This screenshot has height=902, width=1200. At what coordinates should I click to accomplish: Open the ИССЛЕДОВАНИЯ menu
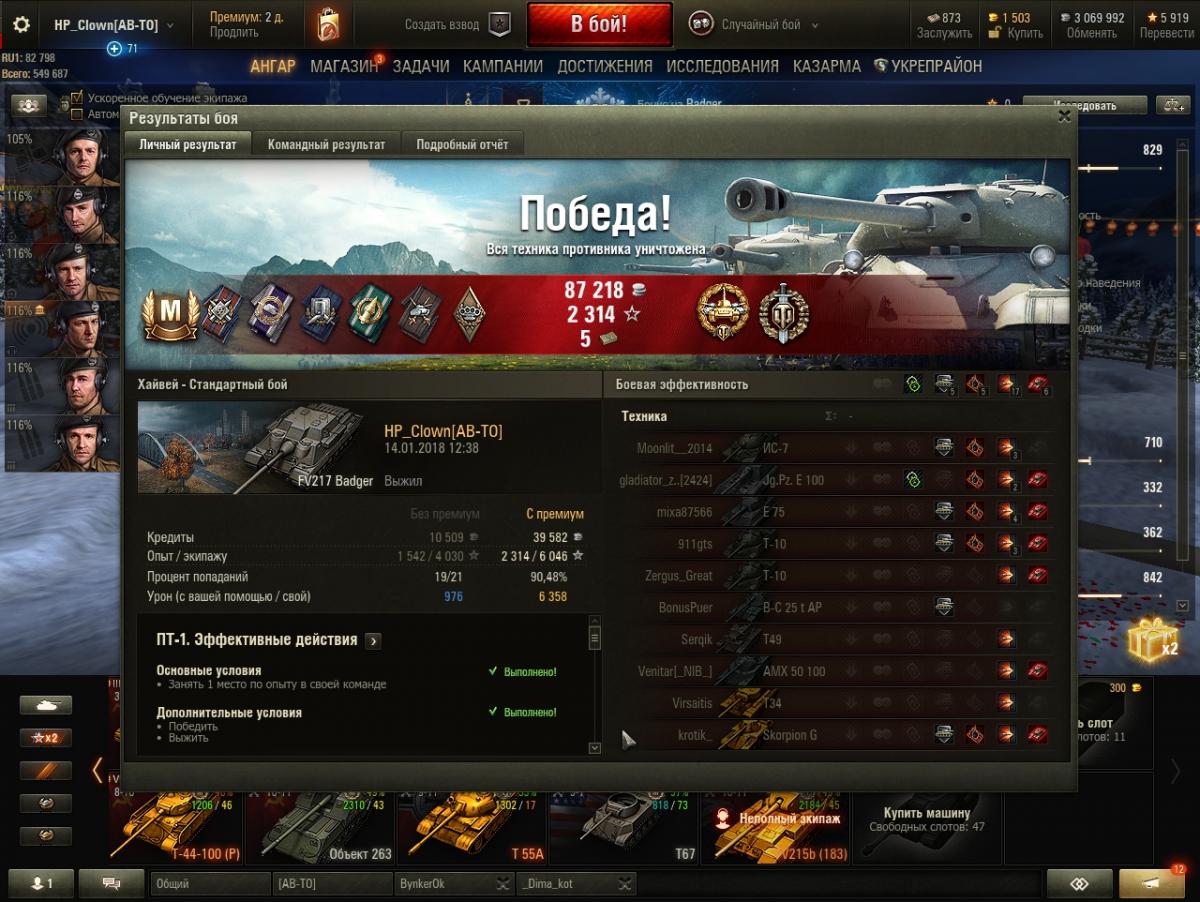point(722,66)
